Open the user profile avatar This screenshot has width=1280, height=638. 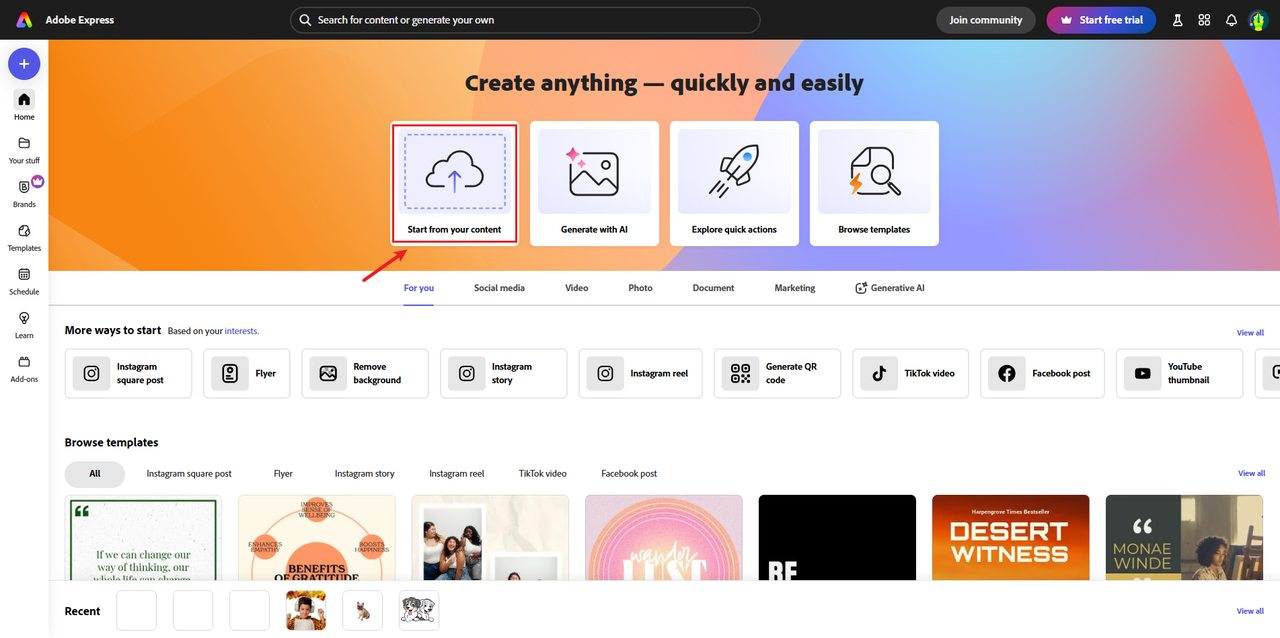pyautogui.click(x=1258, y=20)
